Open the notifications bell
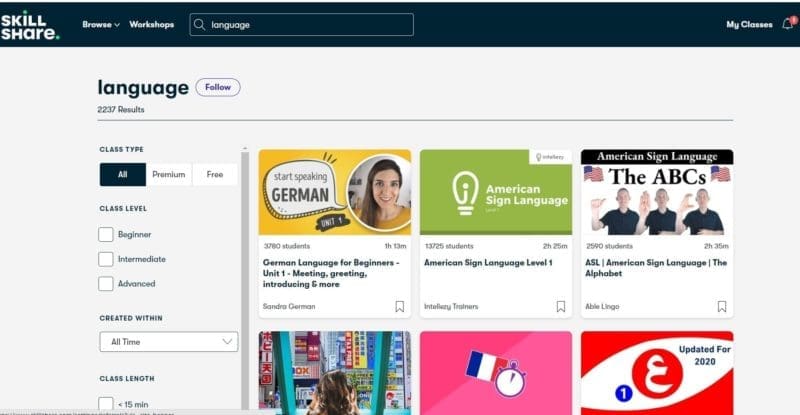Screen dimensions: 800x415 click(788, 23)
